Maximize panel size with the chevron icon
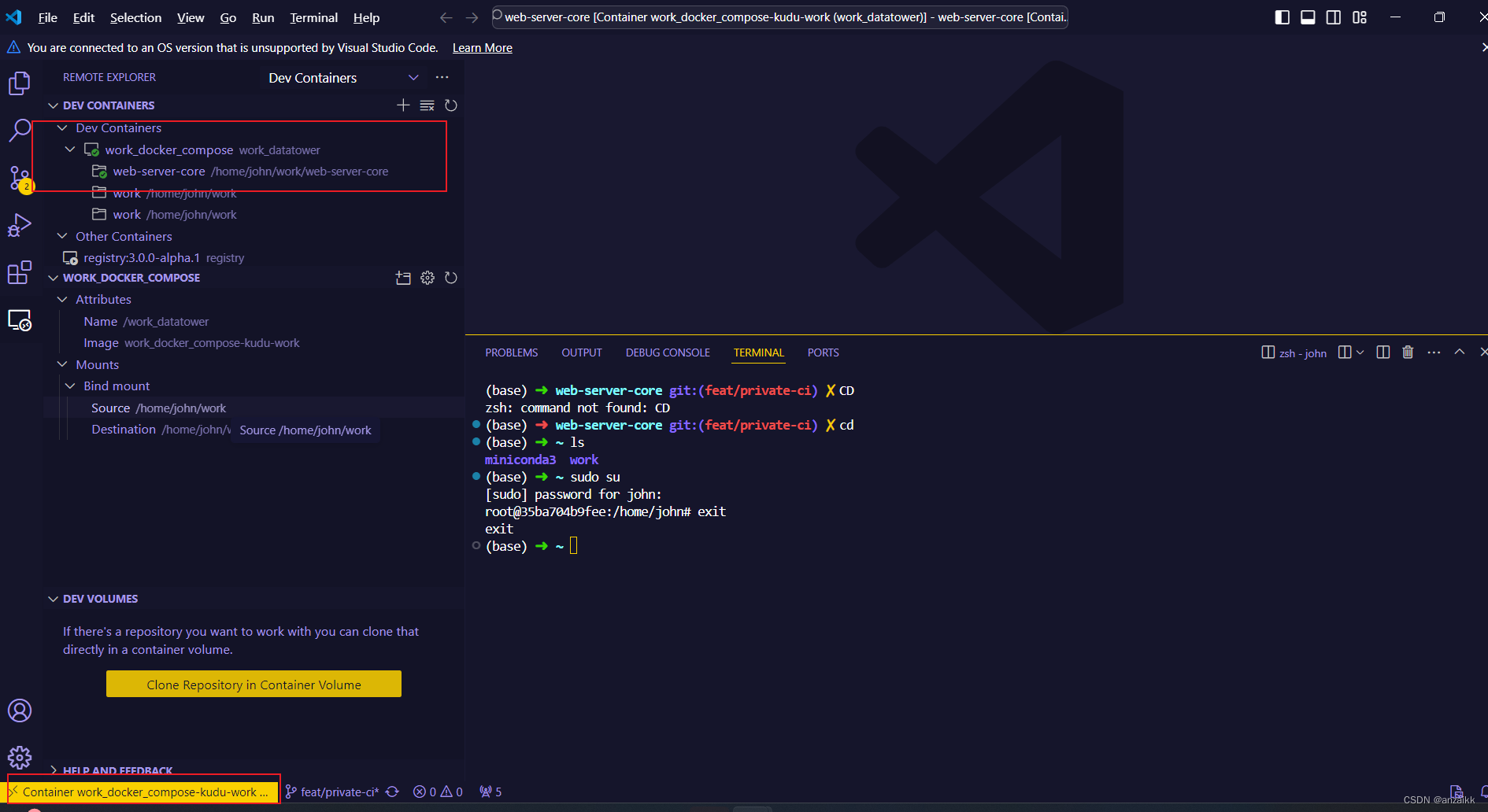Image resolution: width=1488 pixels, height=812 pixels. pos(1460,352)
